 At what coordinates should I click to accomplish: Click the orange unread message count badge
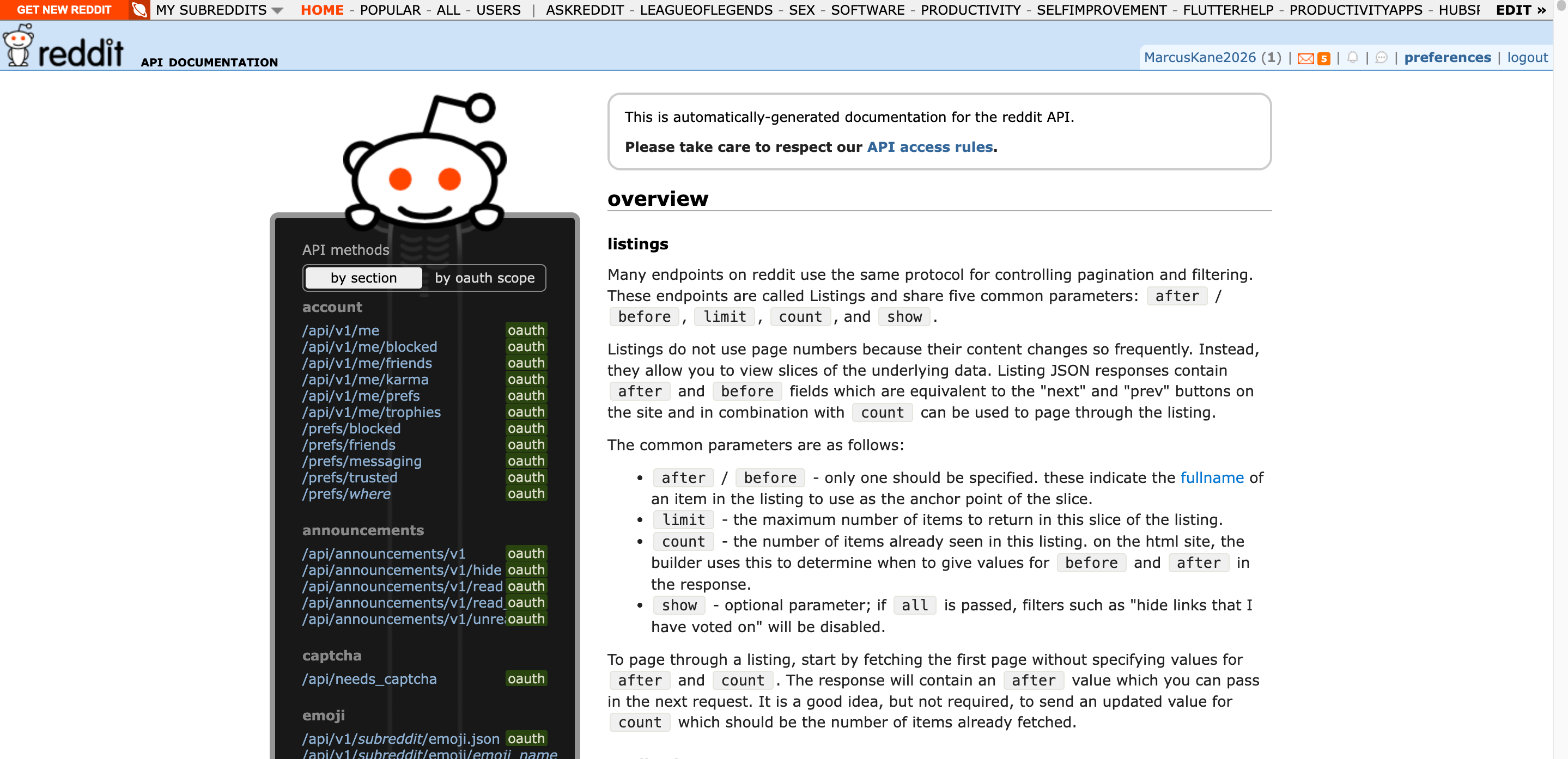click(1323, 58)
